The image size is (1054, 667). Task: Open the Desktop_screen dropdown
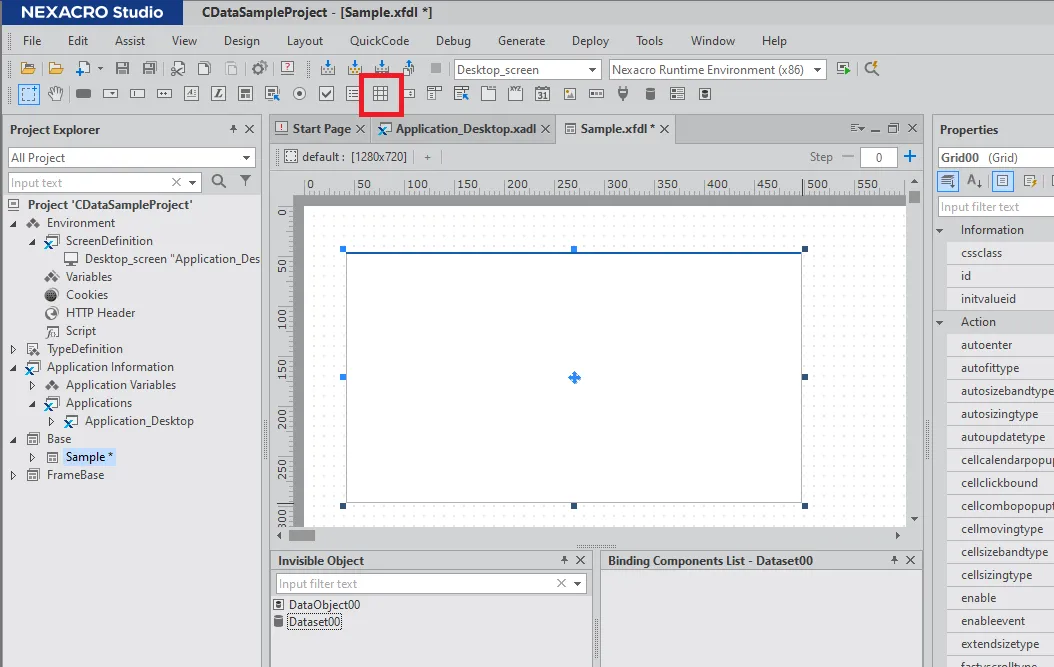(526, 70)
